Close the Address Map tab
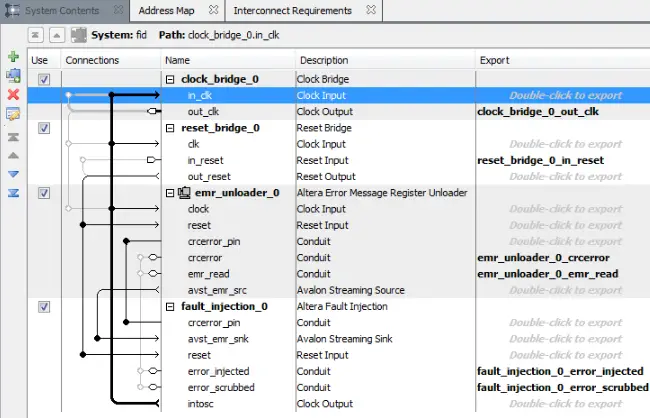The width and height of the screenshot is (650, 418). pyautogui.click(x=213, y=10)
